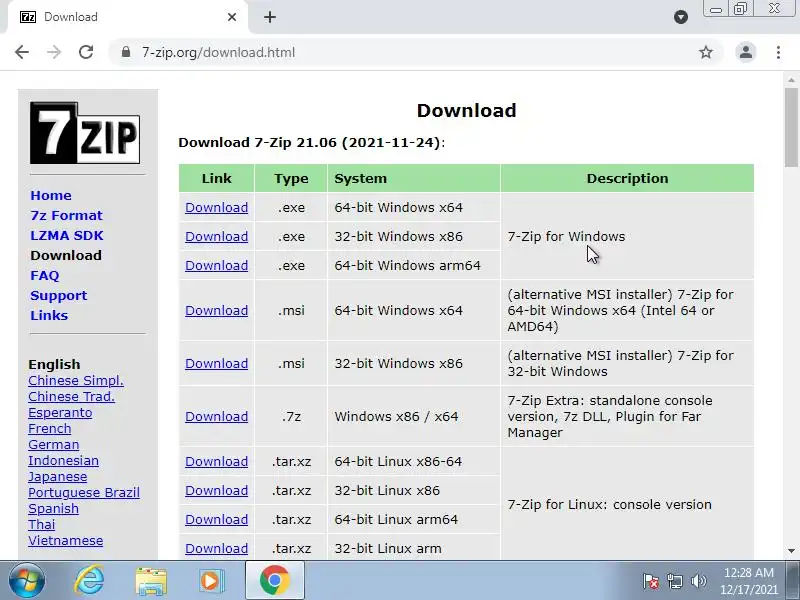
Task: Click the network tray icon
Action: (675, 581)
